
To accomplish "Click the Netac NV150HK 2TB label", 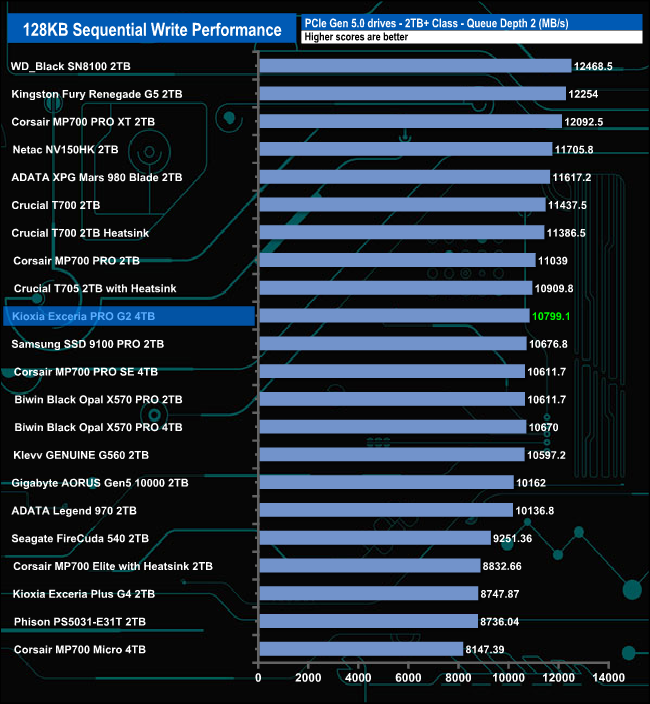I will [x=65, y=150].
